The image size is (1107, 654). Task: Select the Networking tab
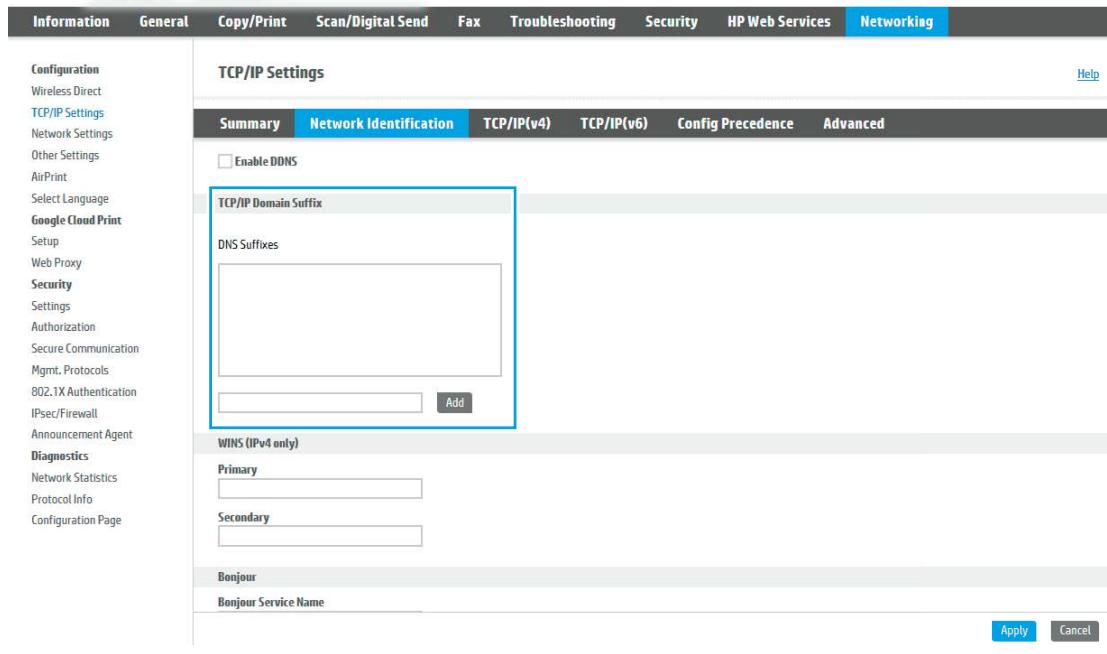(x=897, y=22)
